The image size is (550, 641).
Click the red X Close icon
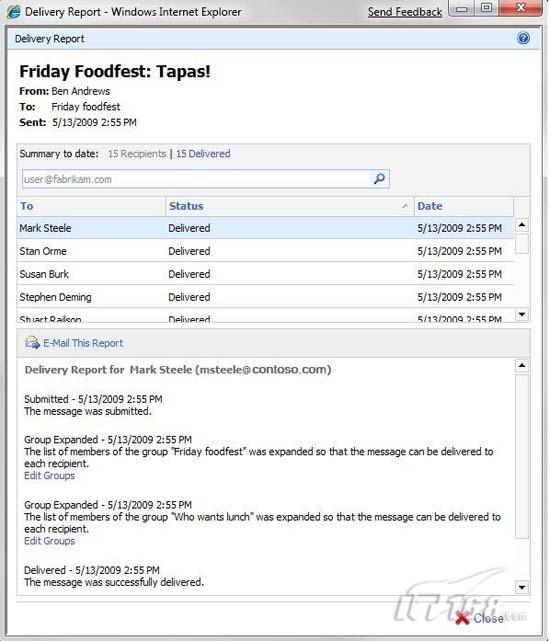pos(462,618)
